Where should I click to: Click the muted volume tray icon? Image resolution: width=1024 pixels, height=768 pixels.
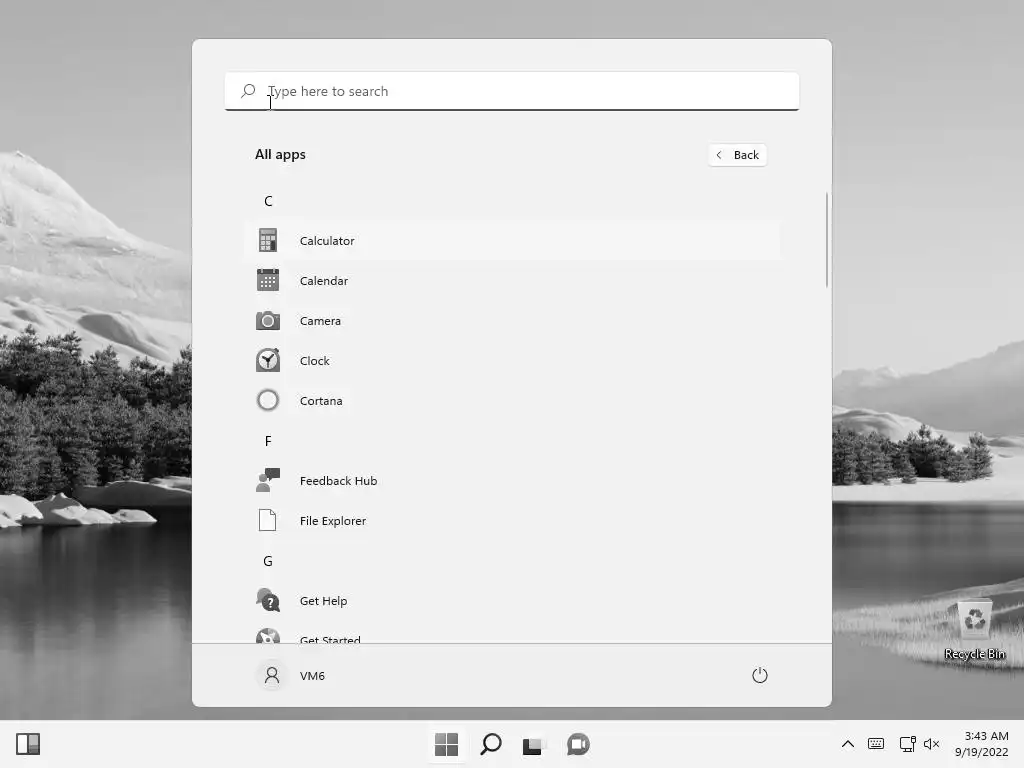coord(931,744)
